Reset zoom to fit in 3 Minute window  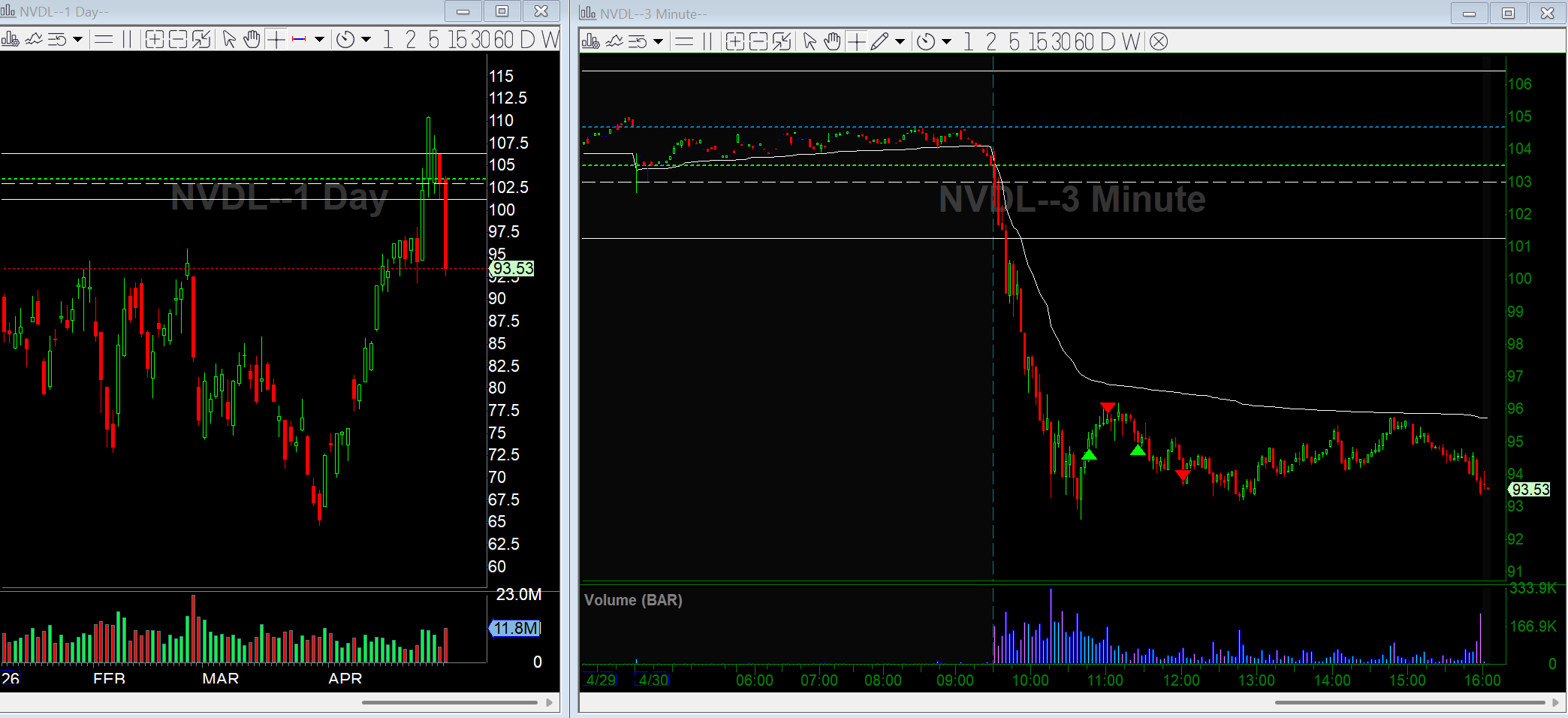782,42
